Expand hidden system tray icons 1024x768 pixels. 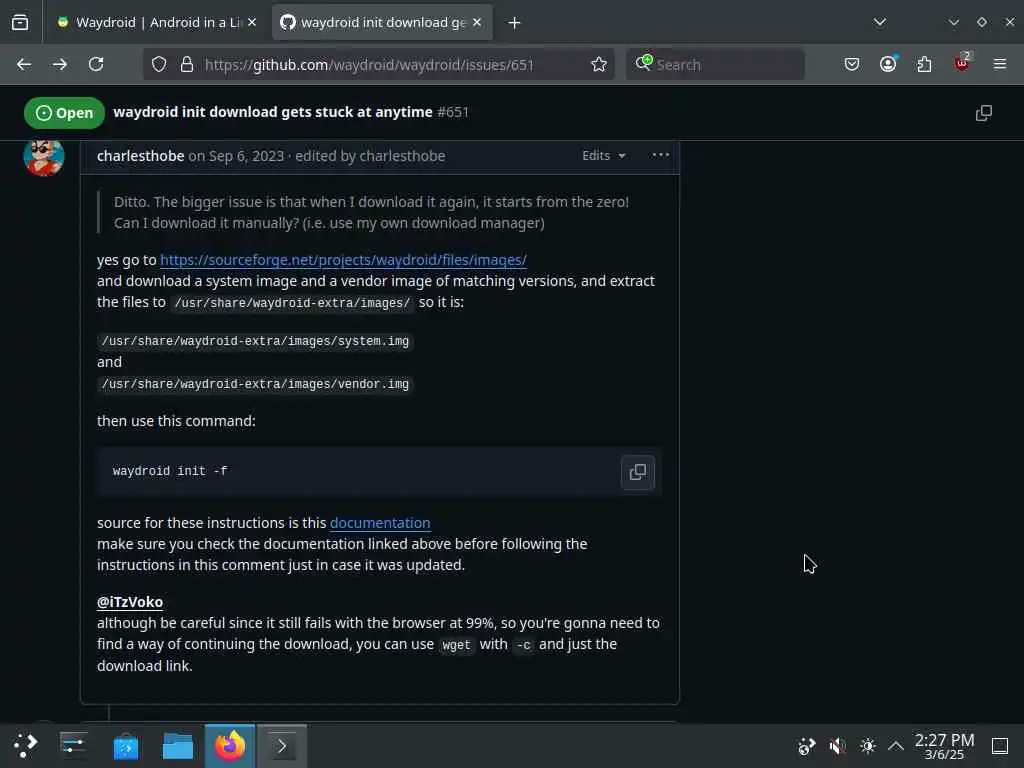[896, 746]
